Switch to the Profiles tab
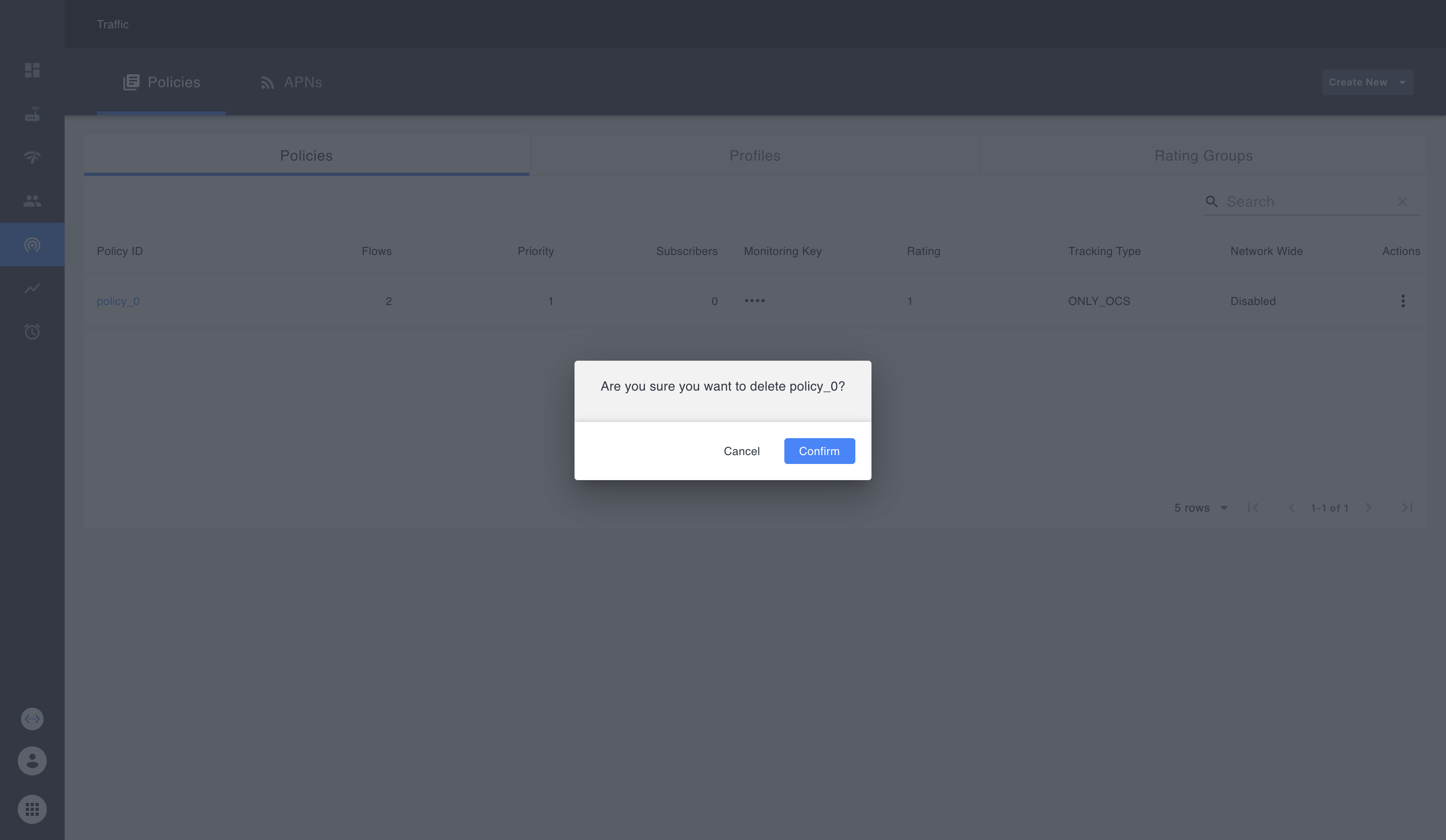Screen dimensions: 1446x840 click(x=754, y=155)
